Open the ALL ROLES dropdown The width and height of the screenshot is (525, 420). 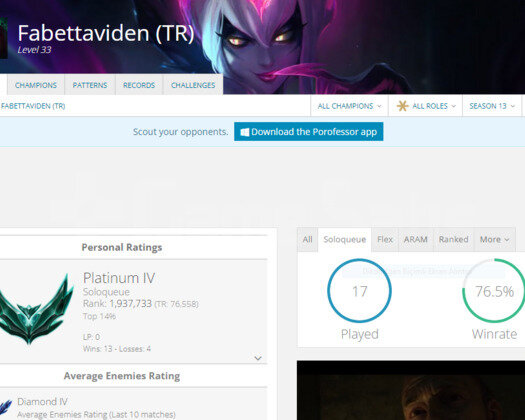[x=426, y=106]
